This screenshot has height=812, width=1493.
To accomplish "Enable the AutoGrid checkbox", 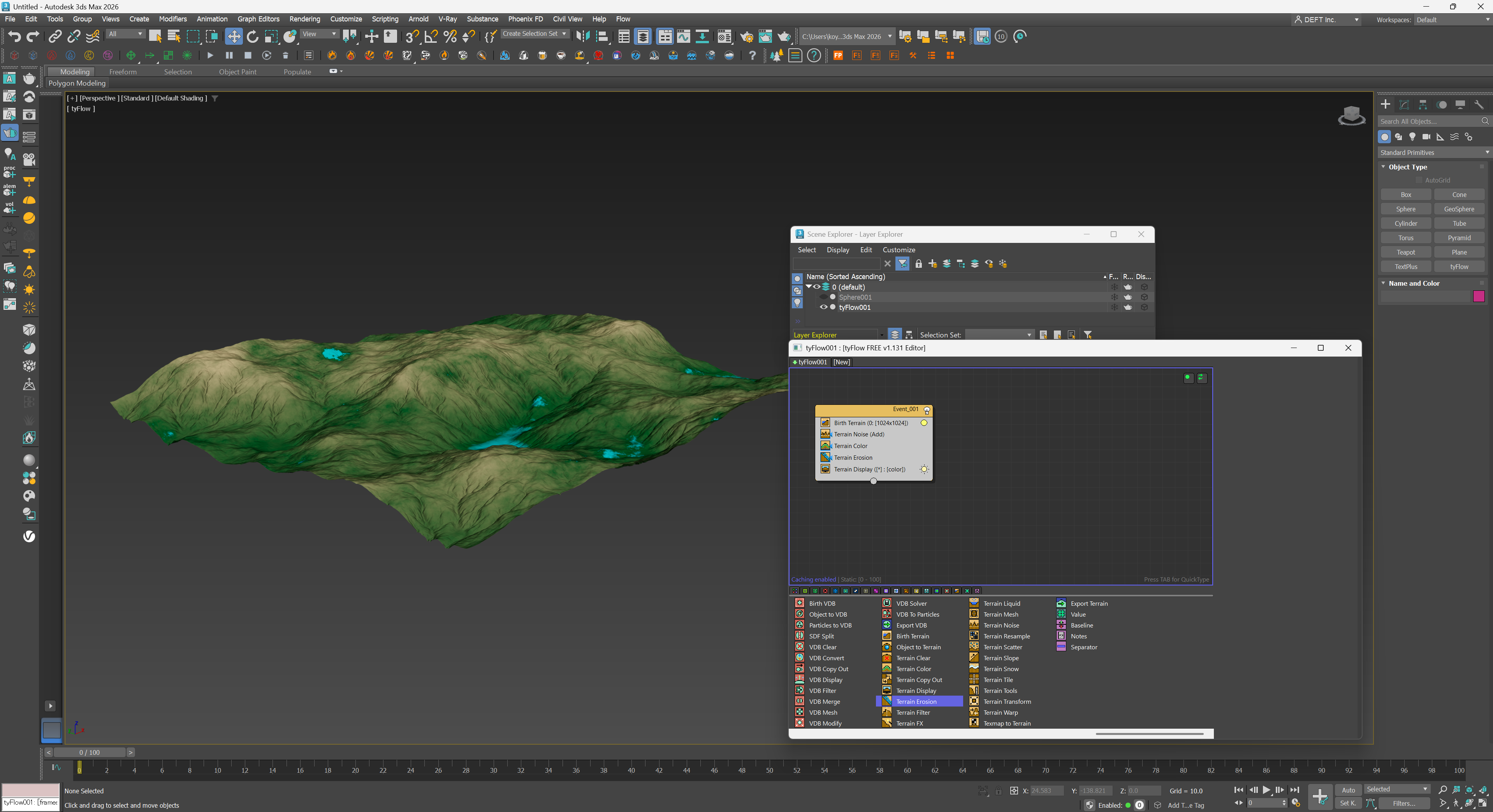I will [x=1419, y=180].
